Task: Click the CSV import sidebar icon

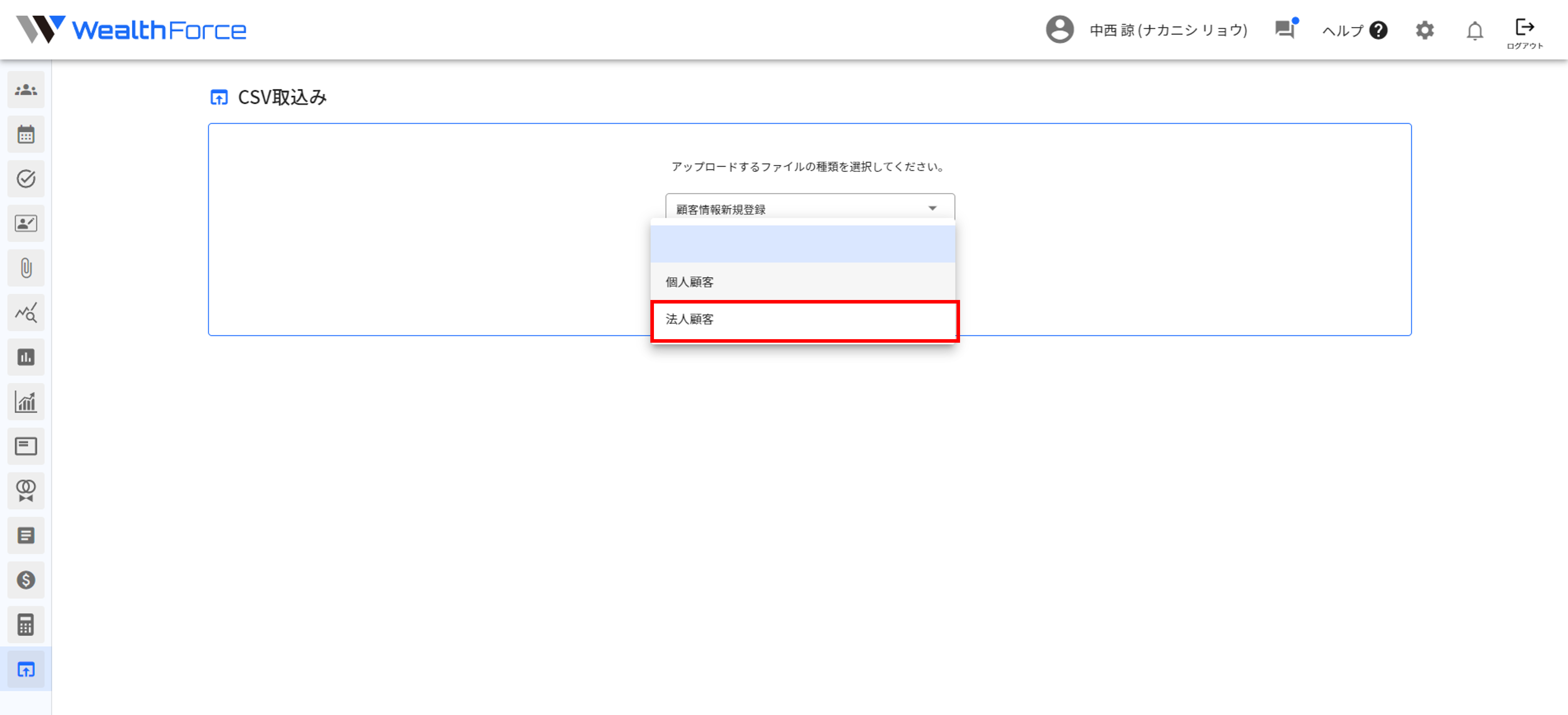Action: [x=26, y=669]
